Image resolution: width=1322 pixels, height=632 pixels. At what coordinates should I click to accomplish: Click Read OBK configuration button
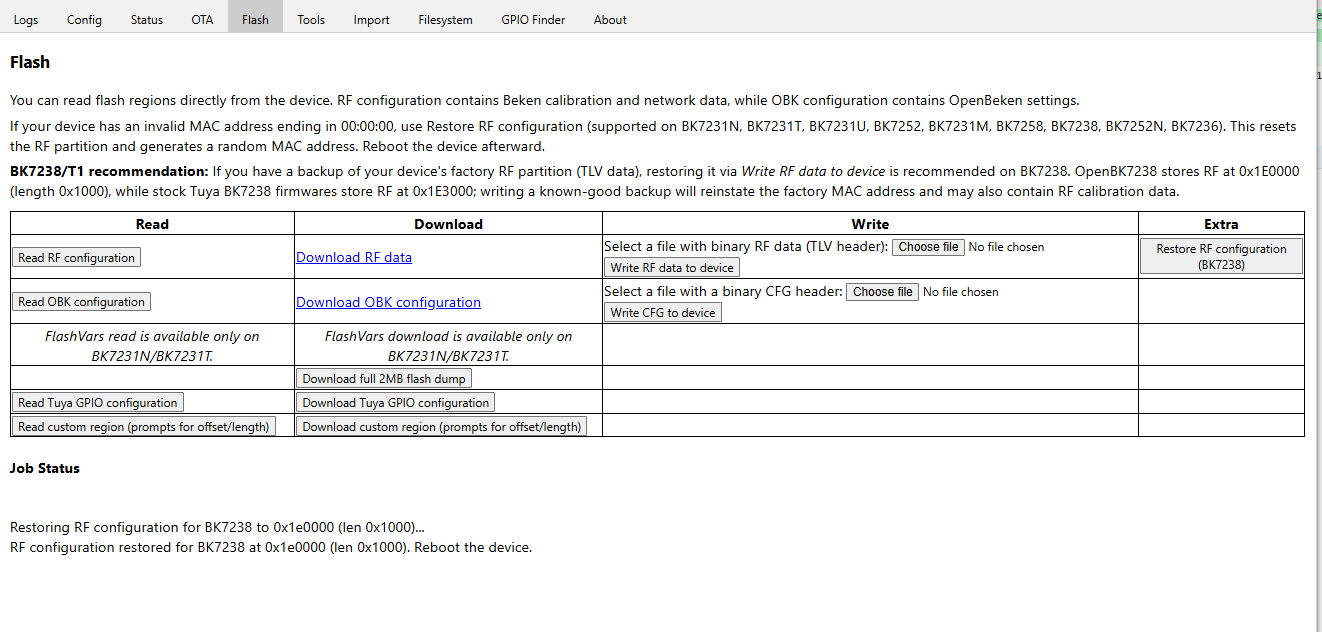pos(82,301)
